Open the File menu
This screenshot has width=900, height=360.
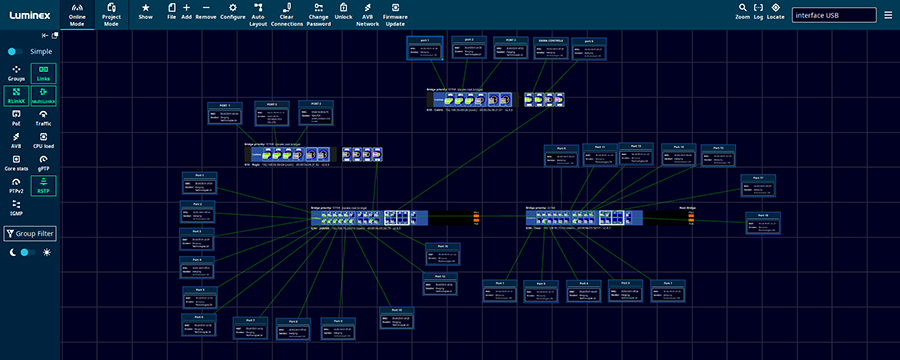coord(171,11)
